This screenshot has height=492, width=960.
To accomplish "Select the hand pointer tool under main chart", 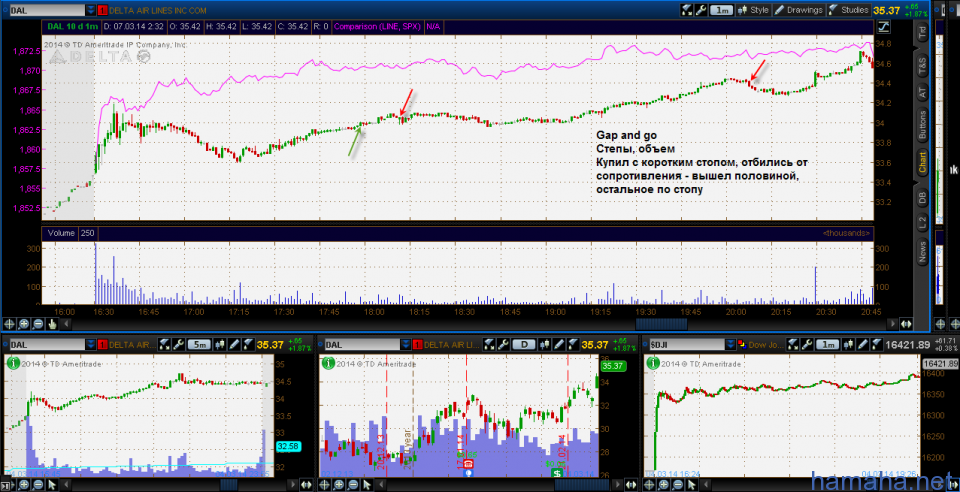I will 52,324.
